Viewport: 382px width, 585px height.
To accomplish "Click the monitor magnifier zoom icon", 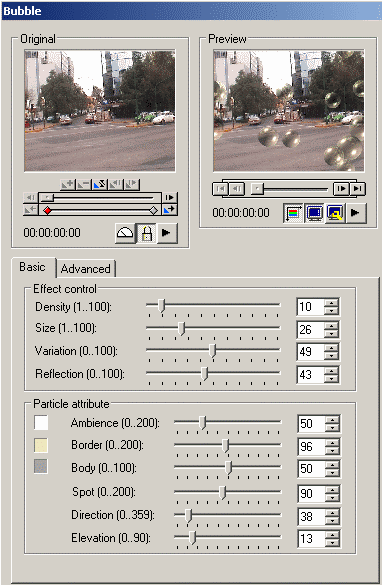I will pyautogui.click(x=335, y=213).
